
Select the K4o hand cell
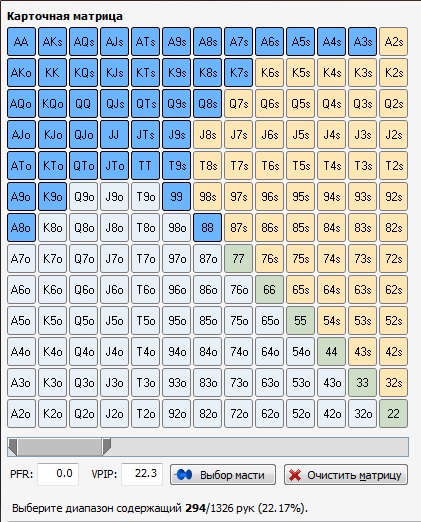(x=52, y=352)
